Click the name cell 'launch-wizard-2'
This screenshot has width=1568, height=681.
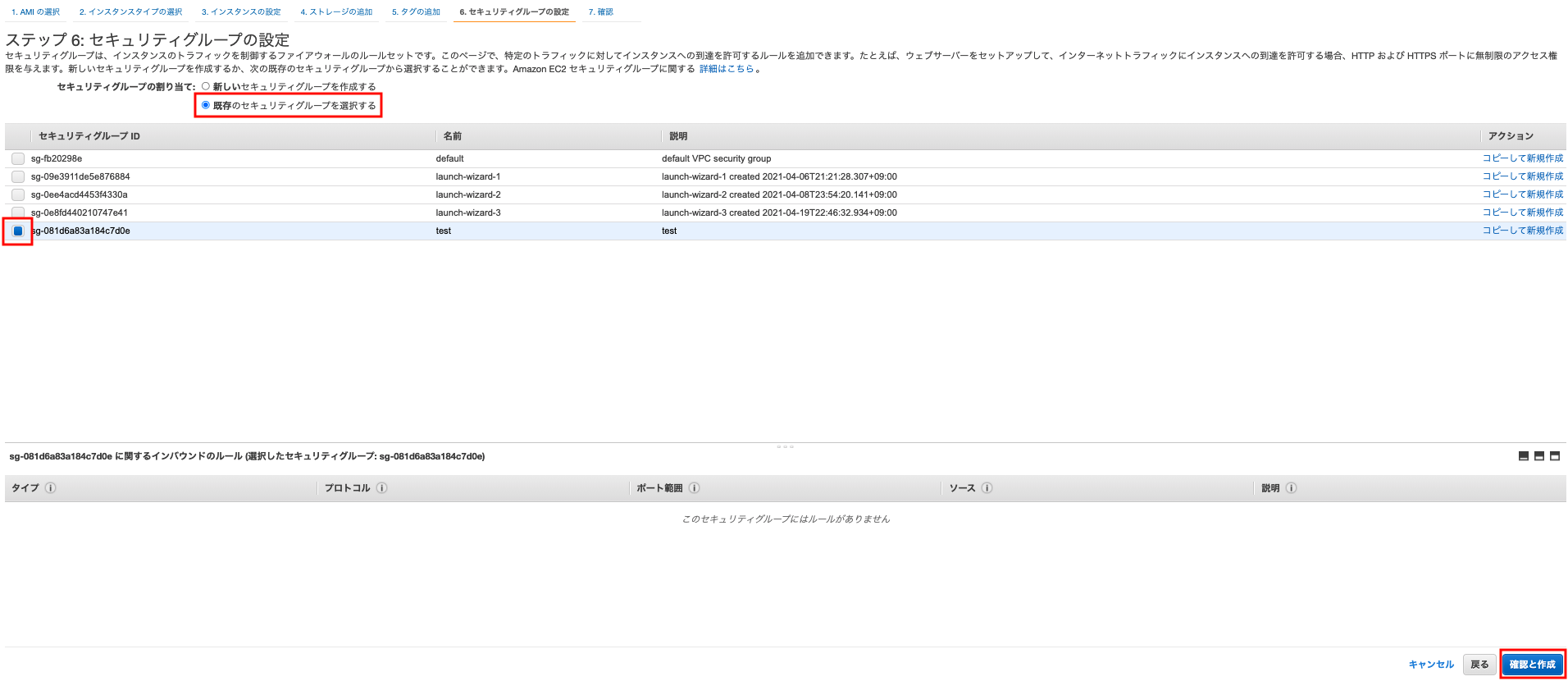468,194
